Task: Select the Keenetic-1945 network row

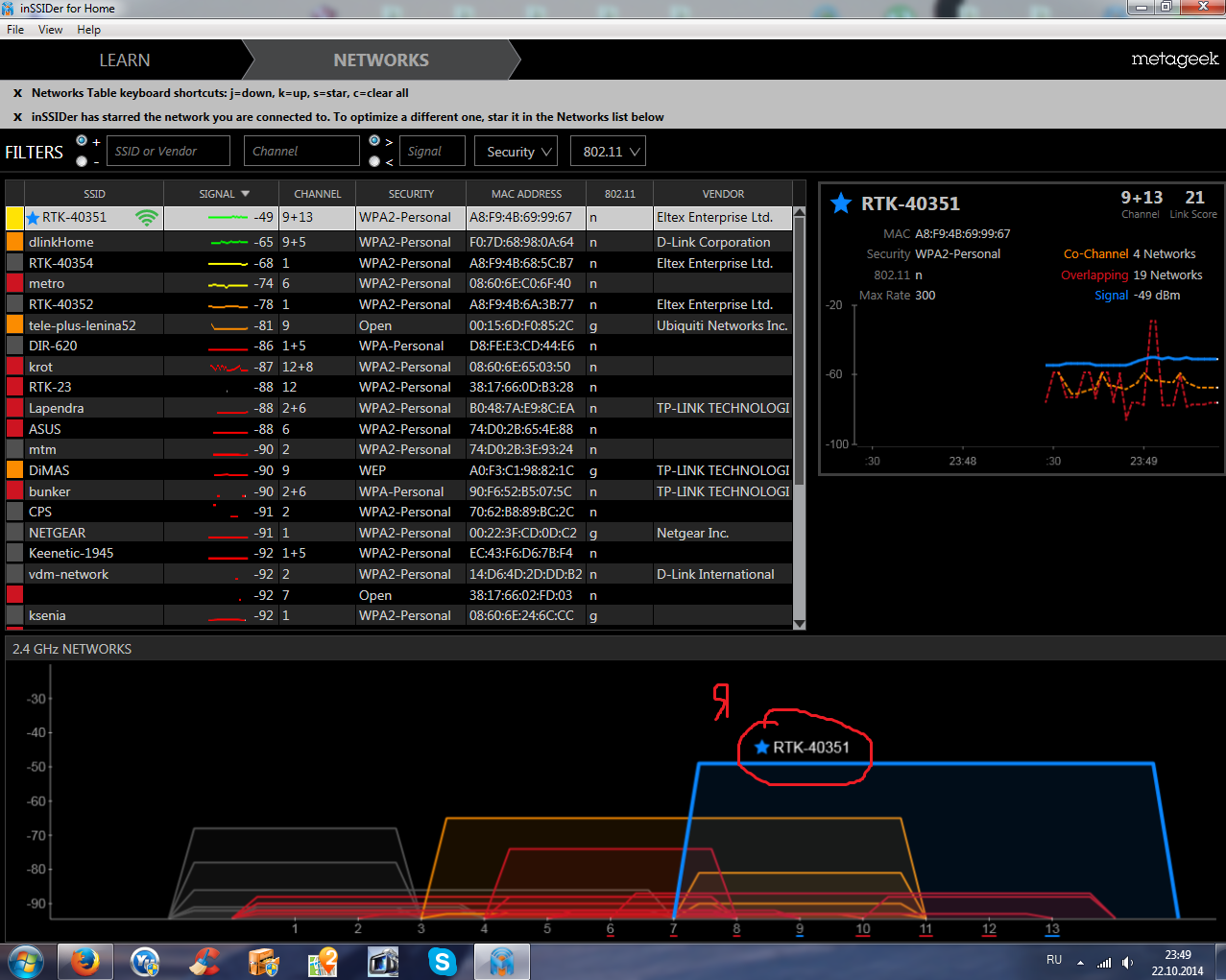Action: pos(399,553)
